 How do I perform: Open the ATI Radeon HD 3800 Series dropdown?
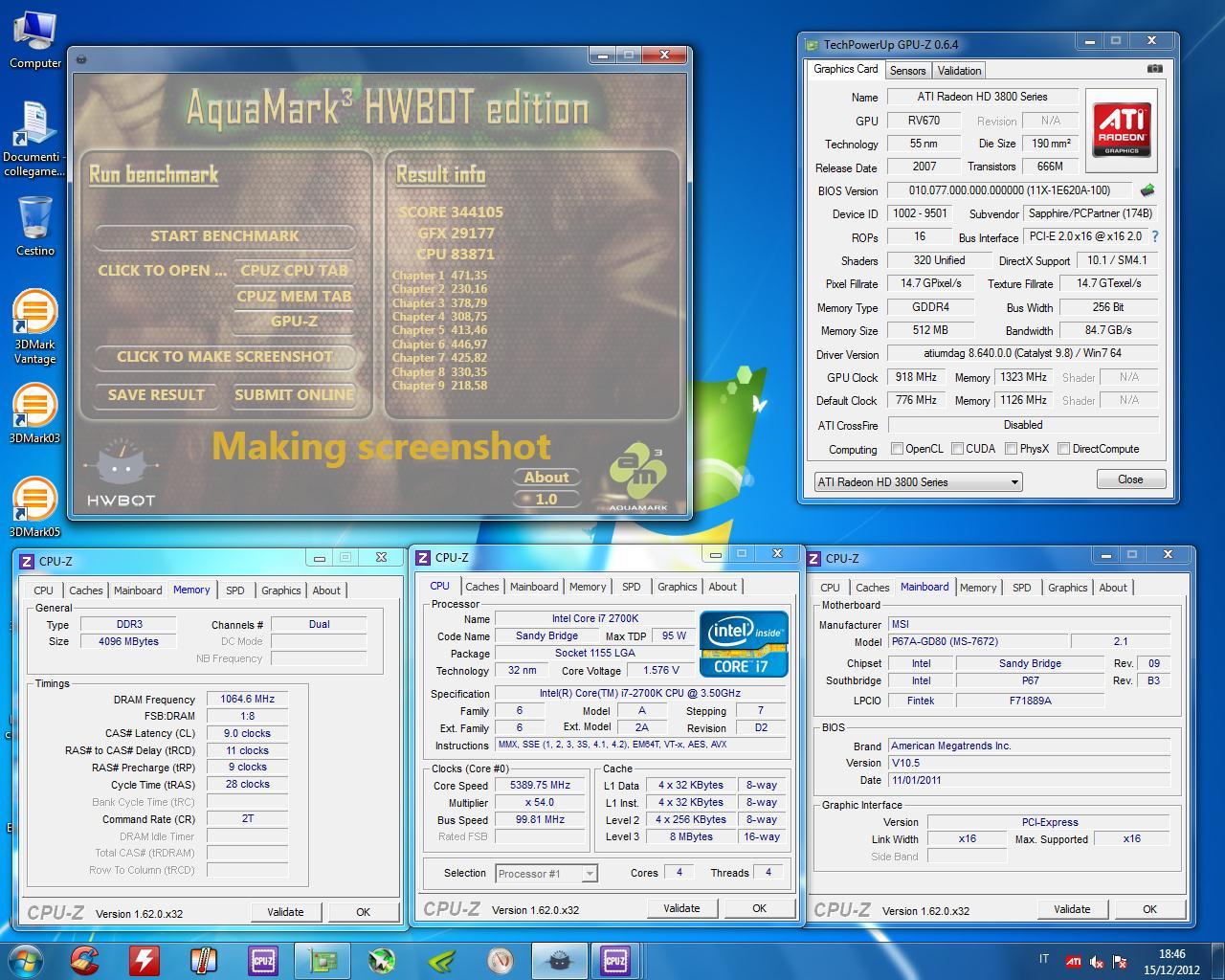point(918,481)
